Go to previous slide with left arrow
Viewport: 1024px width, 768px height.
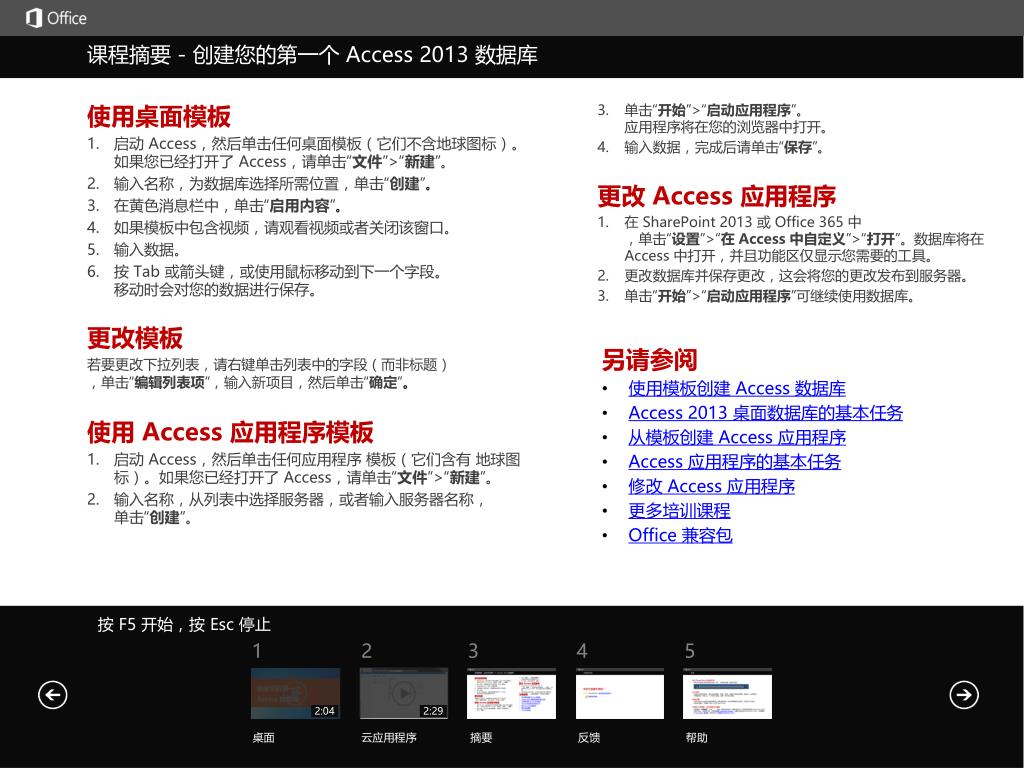[x=52, y=694]
